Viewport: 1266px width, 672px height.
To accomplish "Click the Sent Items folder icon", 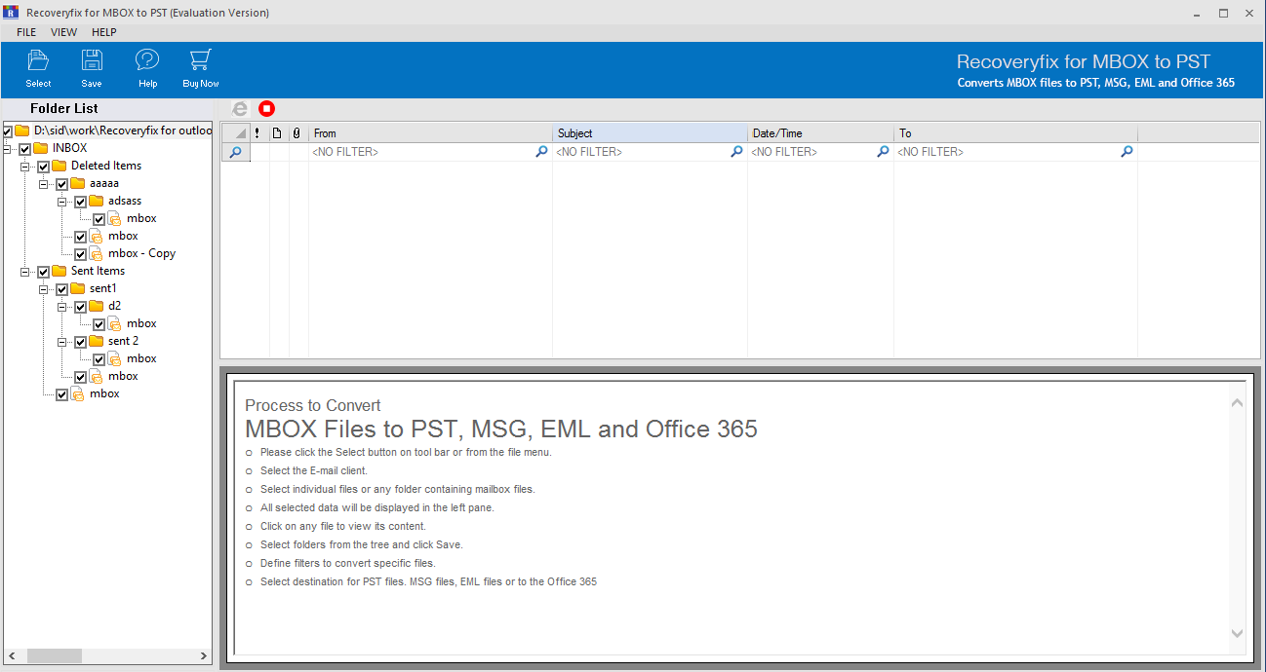I will point(59,271).
